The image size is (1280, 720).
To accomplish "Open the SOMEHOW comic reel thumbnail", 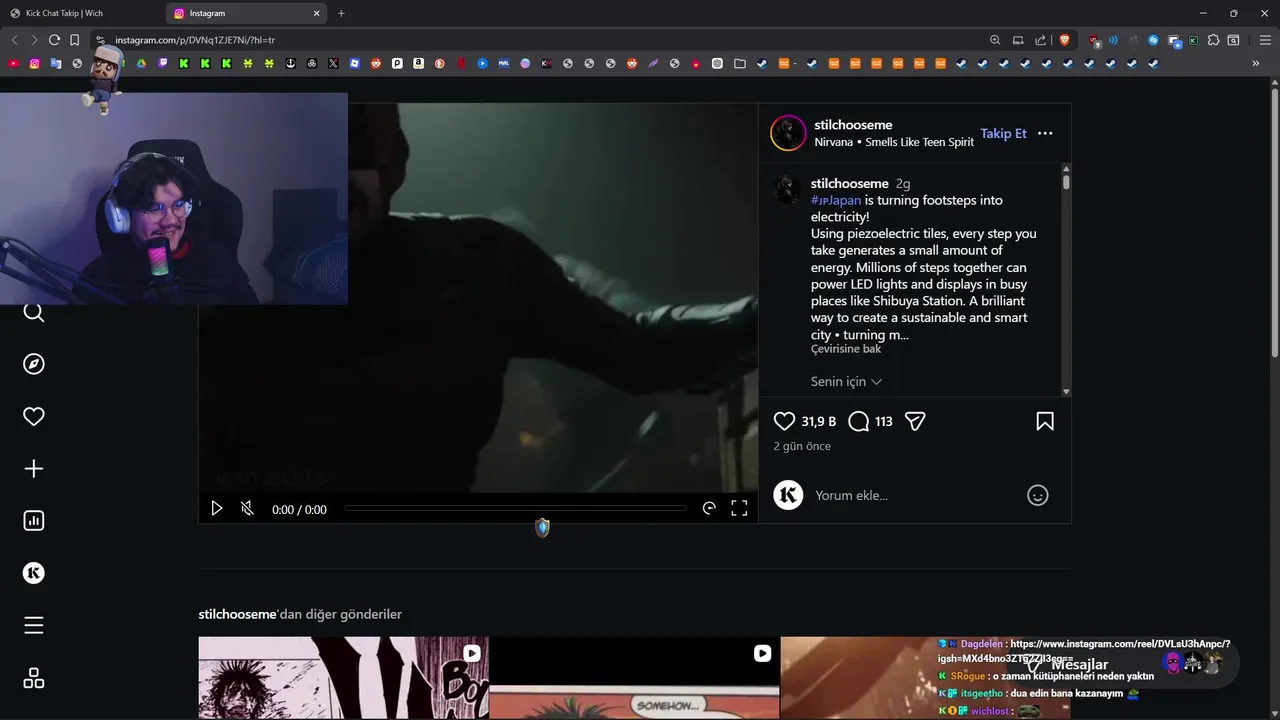I will (x=634, y=678).
